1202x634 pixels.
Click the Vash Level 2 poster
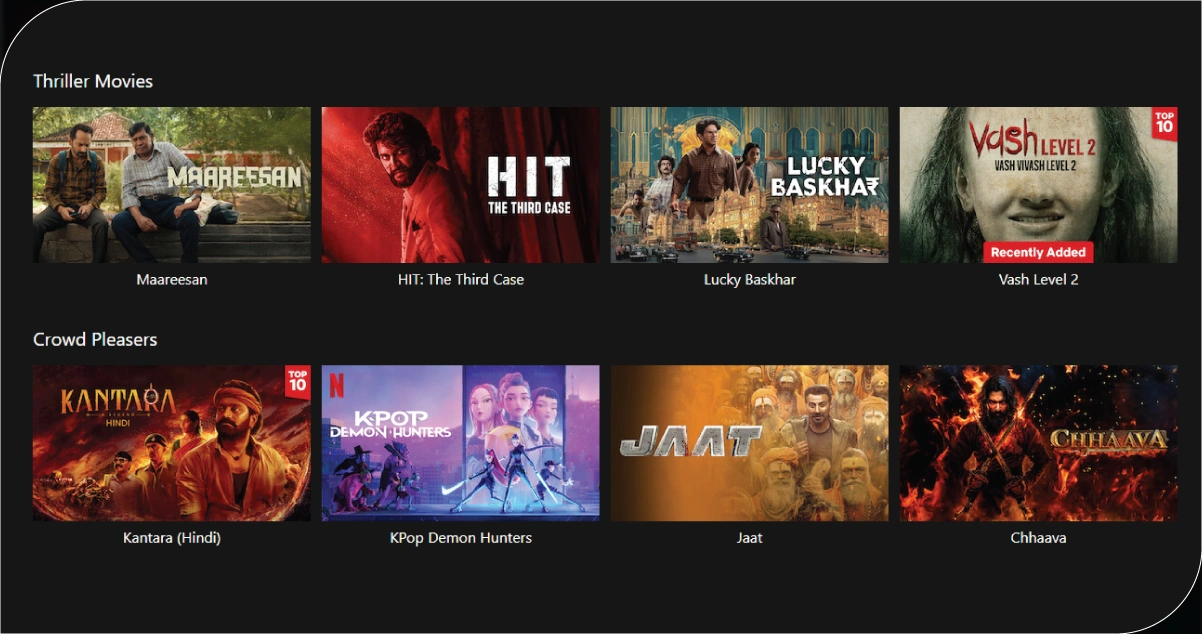coord(1038,185)
